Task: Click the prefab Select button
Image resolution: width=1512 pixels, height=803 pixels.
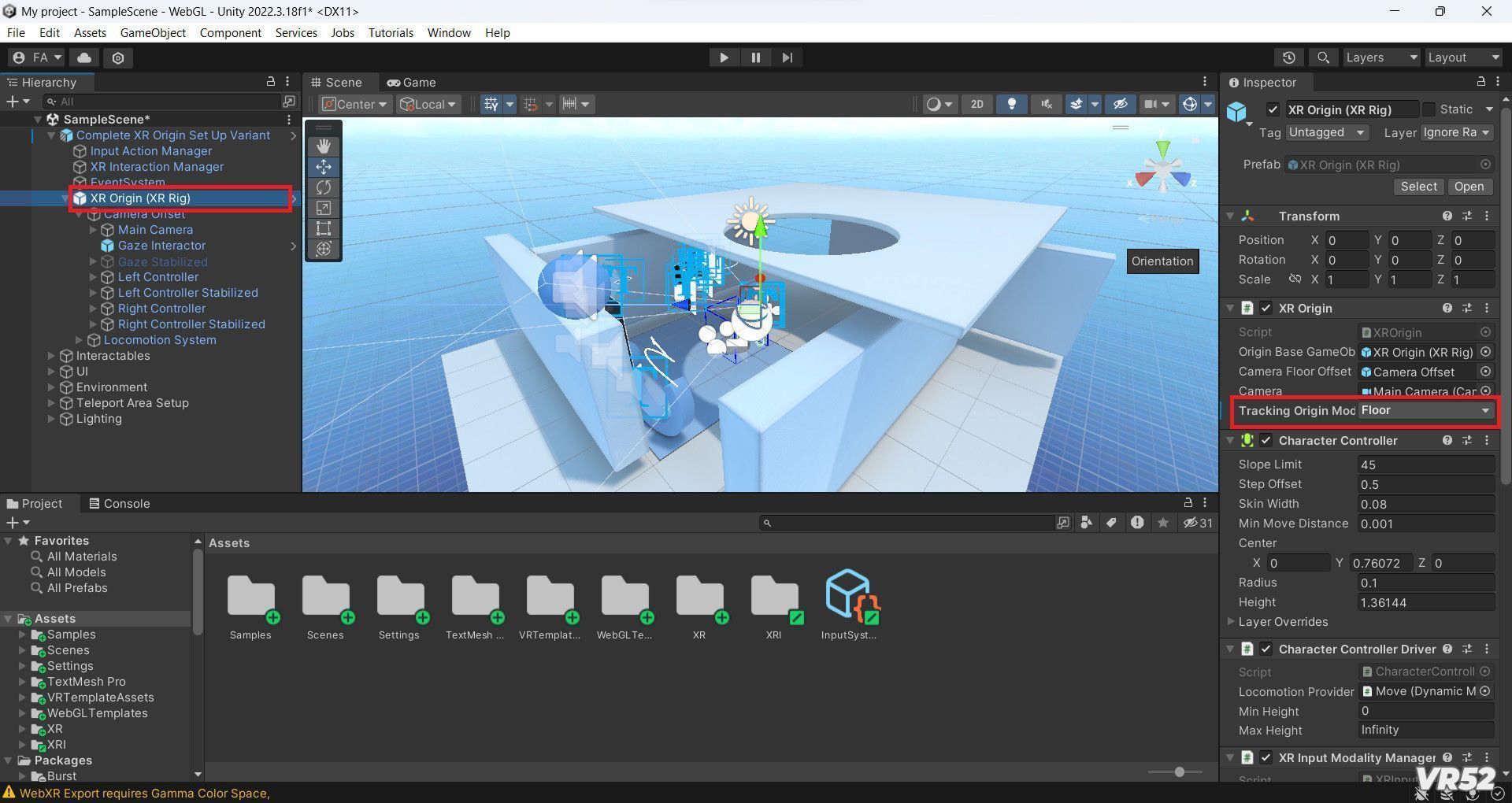Action: click(1418, 187)
